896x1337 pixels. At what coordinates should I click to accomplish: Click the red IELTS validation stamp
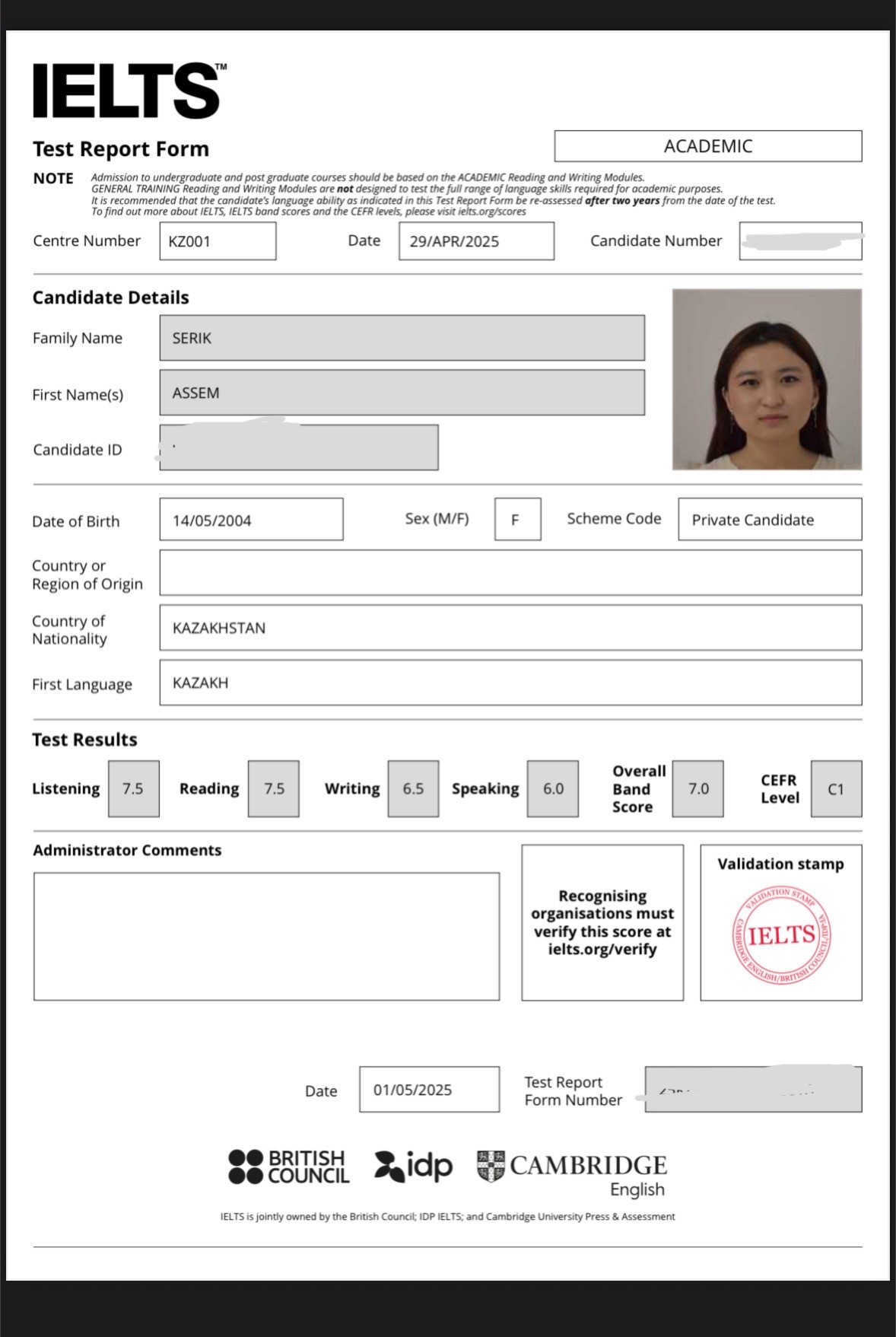(781, 934)
